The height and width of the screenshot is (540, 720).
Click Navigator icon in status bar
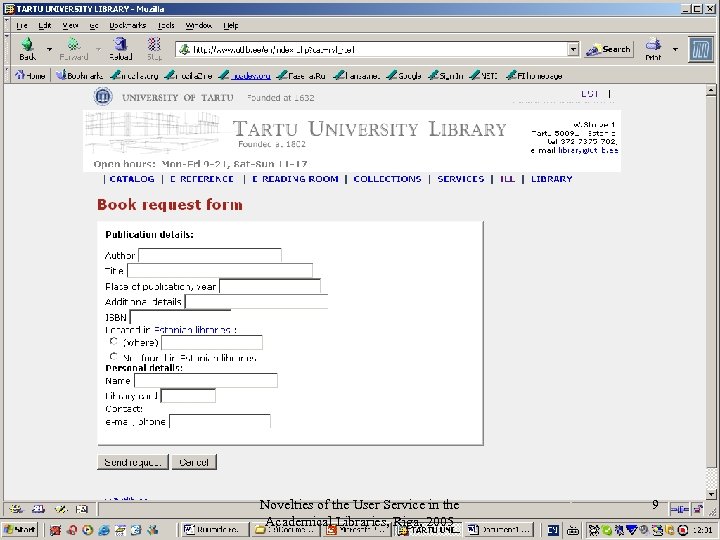click(16, 508)
